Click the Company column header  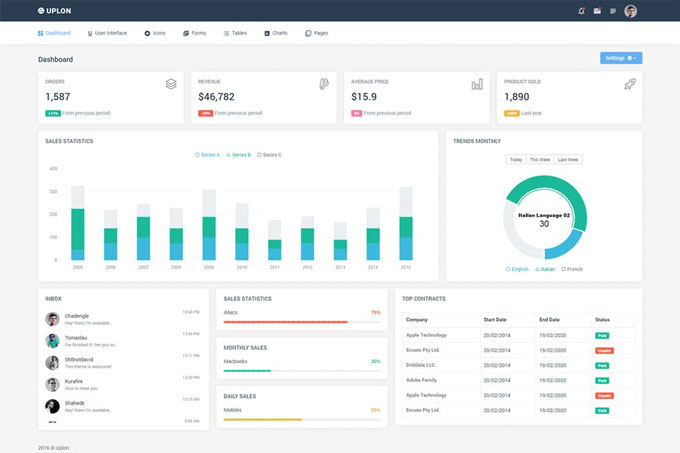417,319
